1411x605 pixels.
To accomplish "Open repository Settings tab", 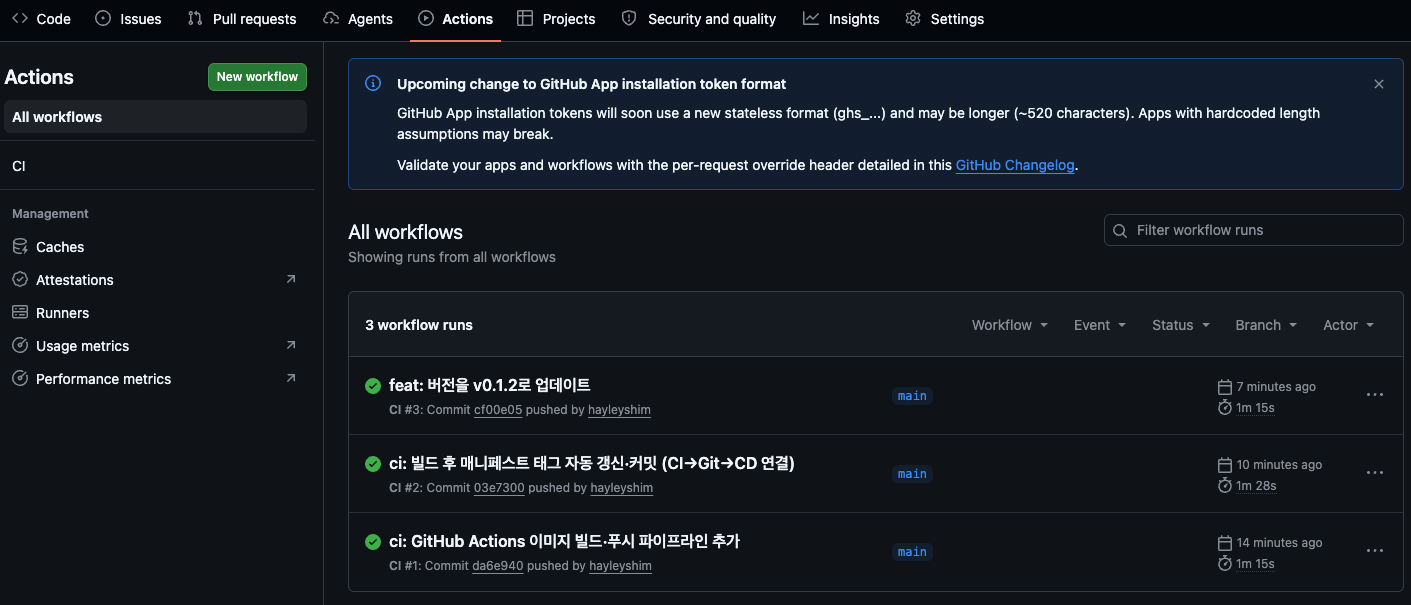I will (944, 19).
